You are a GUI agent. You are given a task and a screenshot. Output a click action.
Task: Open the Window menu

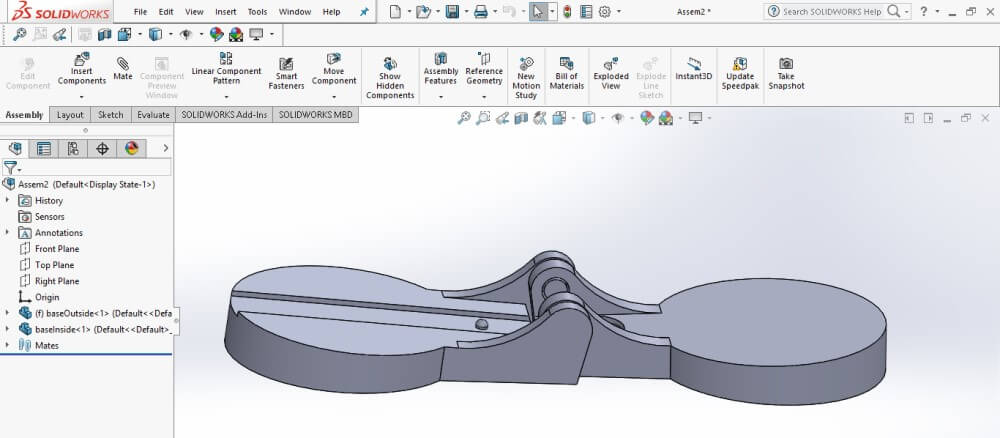(x=295, y=11)
